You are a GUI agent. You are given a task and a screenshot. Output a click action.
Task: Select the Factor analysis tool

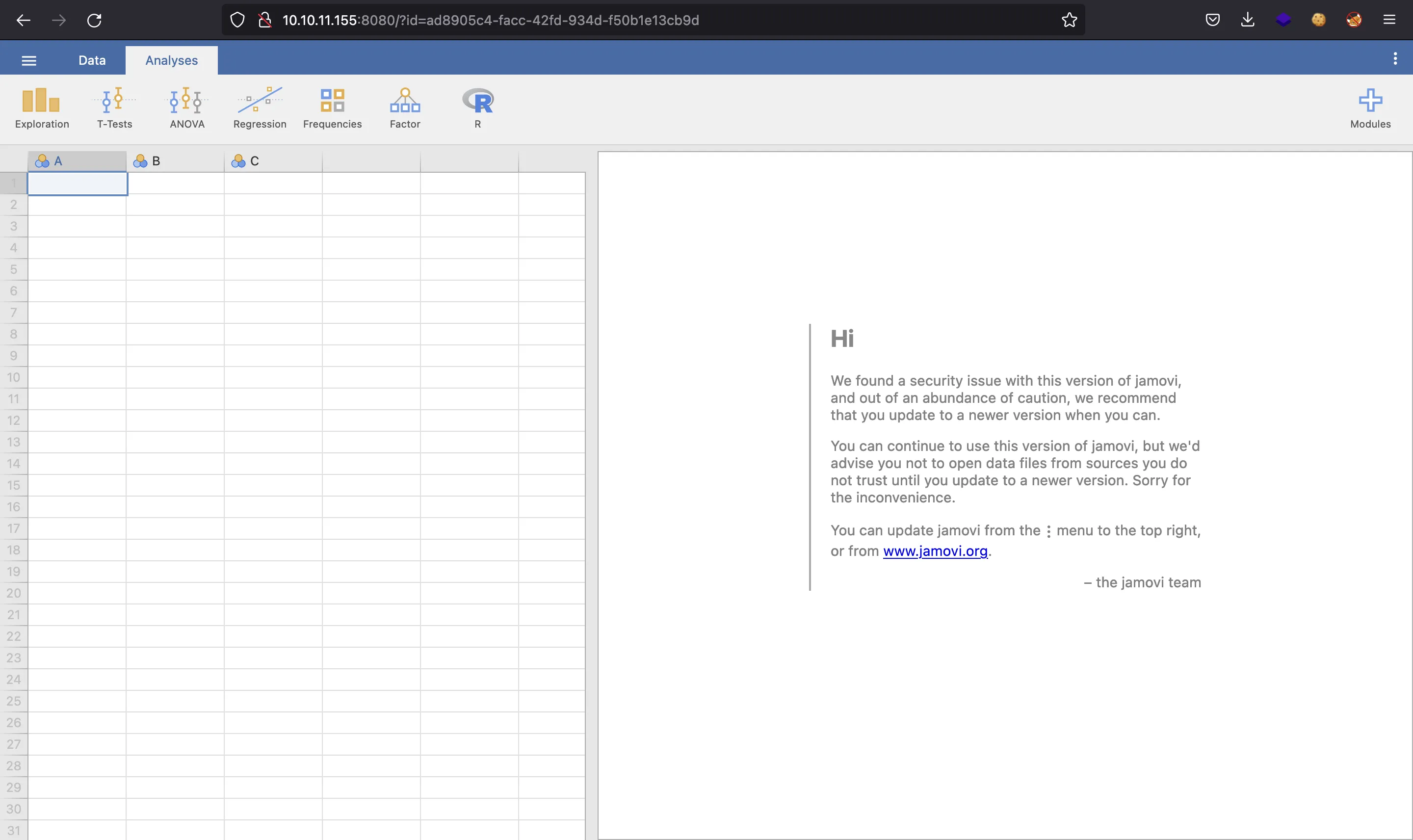point(405,106)
